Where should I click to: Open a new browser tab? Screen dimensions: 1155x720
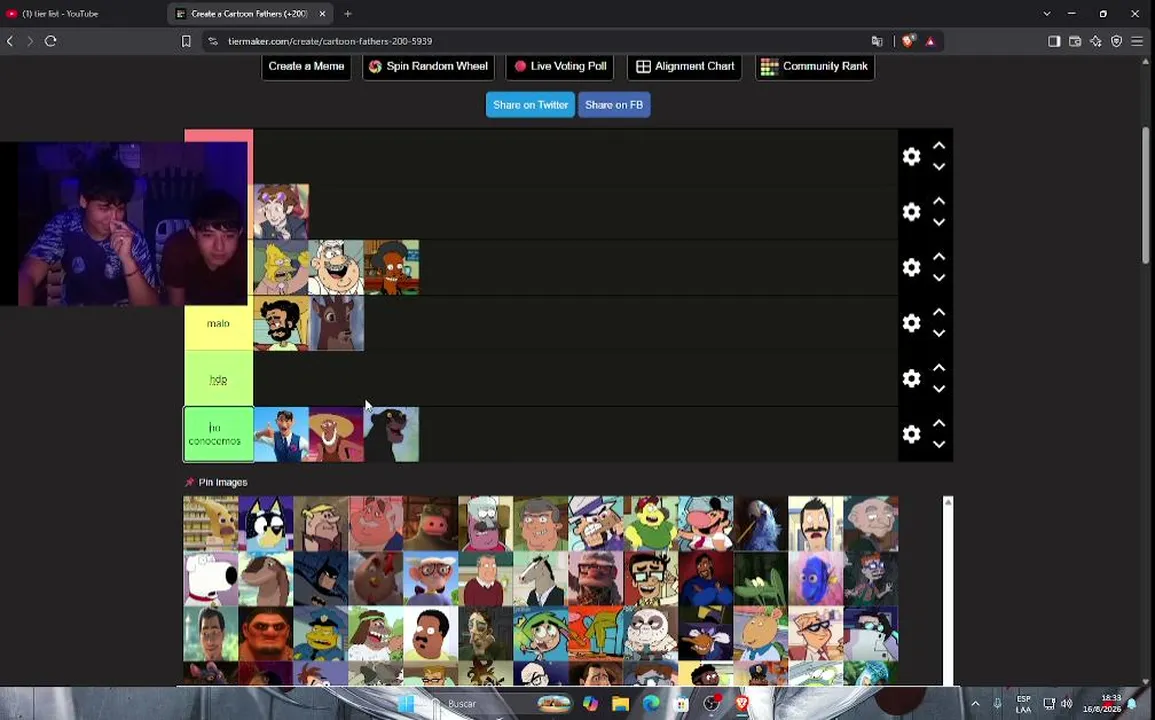coord(348,14)
